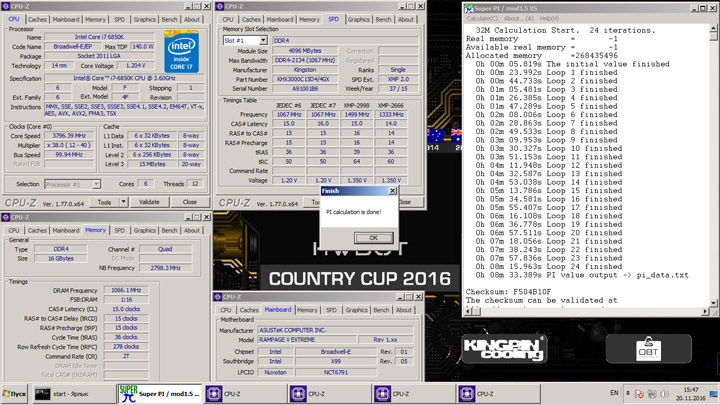The height and width of the screenshot is (405, 720).
Task: Click the Intel Core i7 logo badge
Action: coord(181,51)
